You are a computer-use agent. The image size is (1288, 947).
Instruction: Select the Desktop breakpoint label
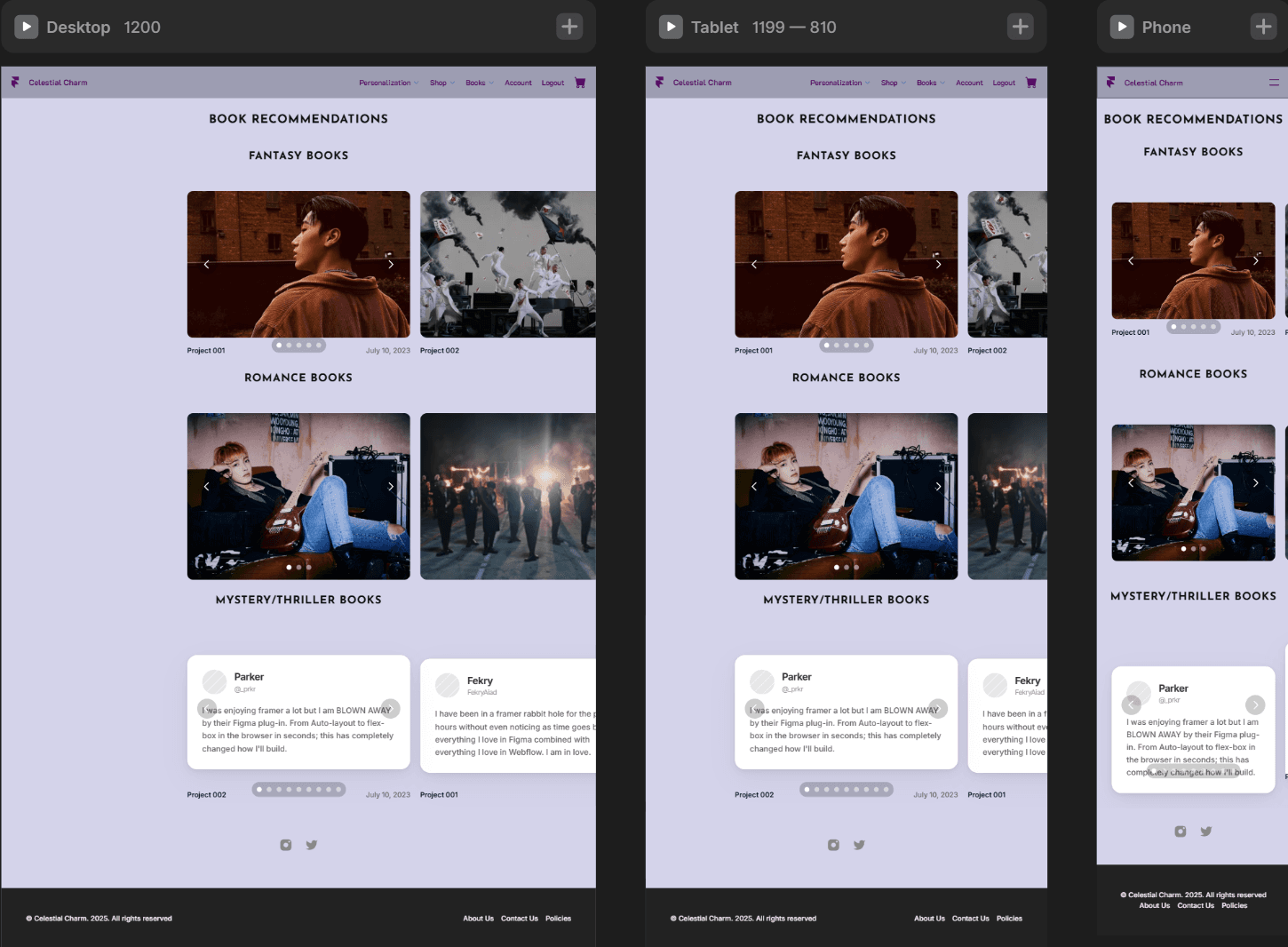tap(78, 28)
